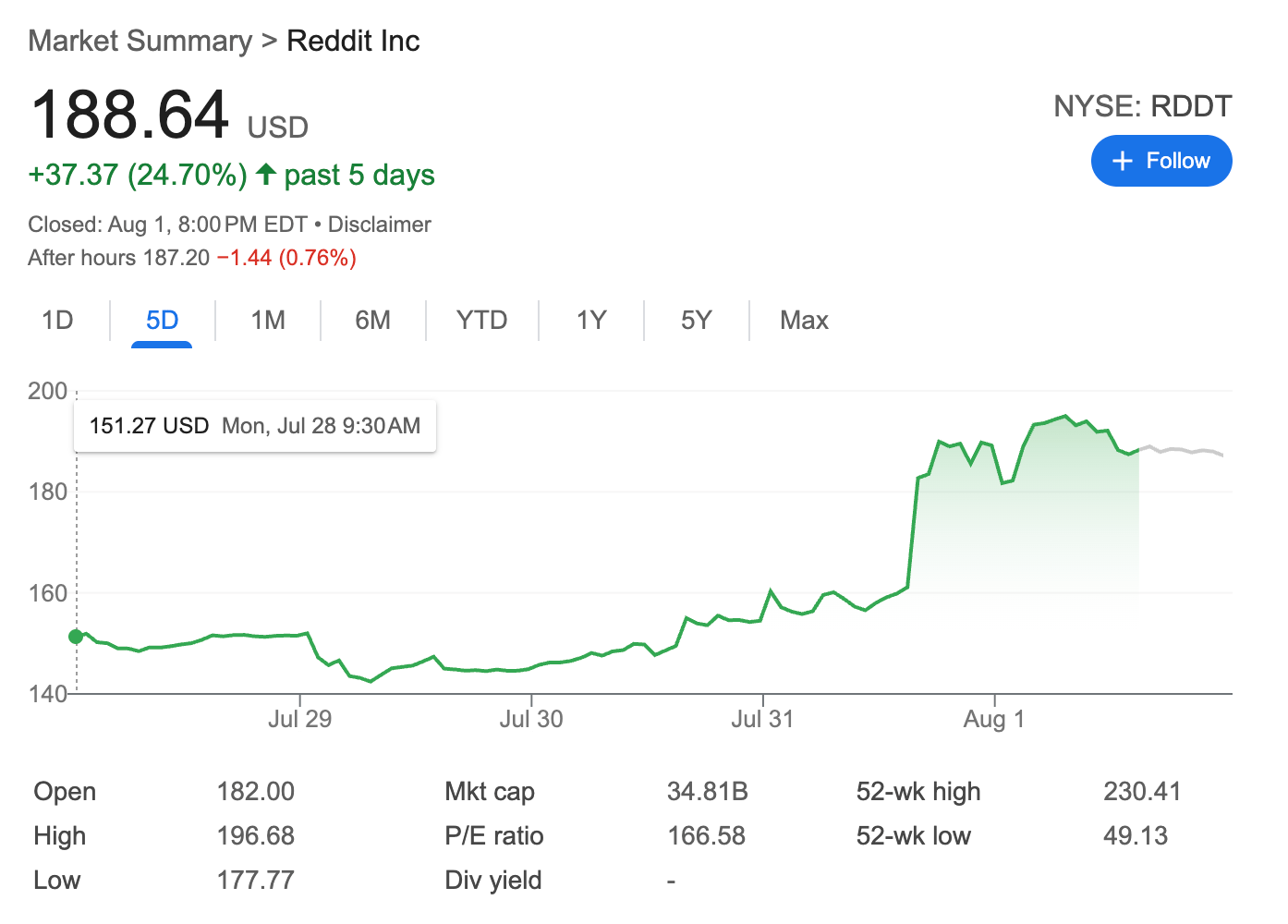Open the 6M performance chart
The height and width of the screenshot is (924, 1288).
click(x=372, y=320)
